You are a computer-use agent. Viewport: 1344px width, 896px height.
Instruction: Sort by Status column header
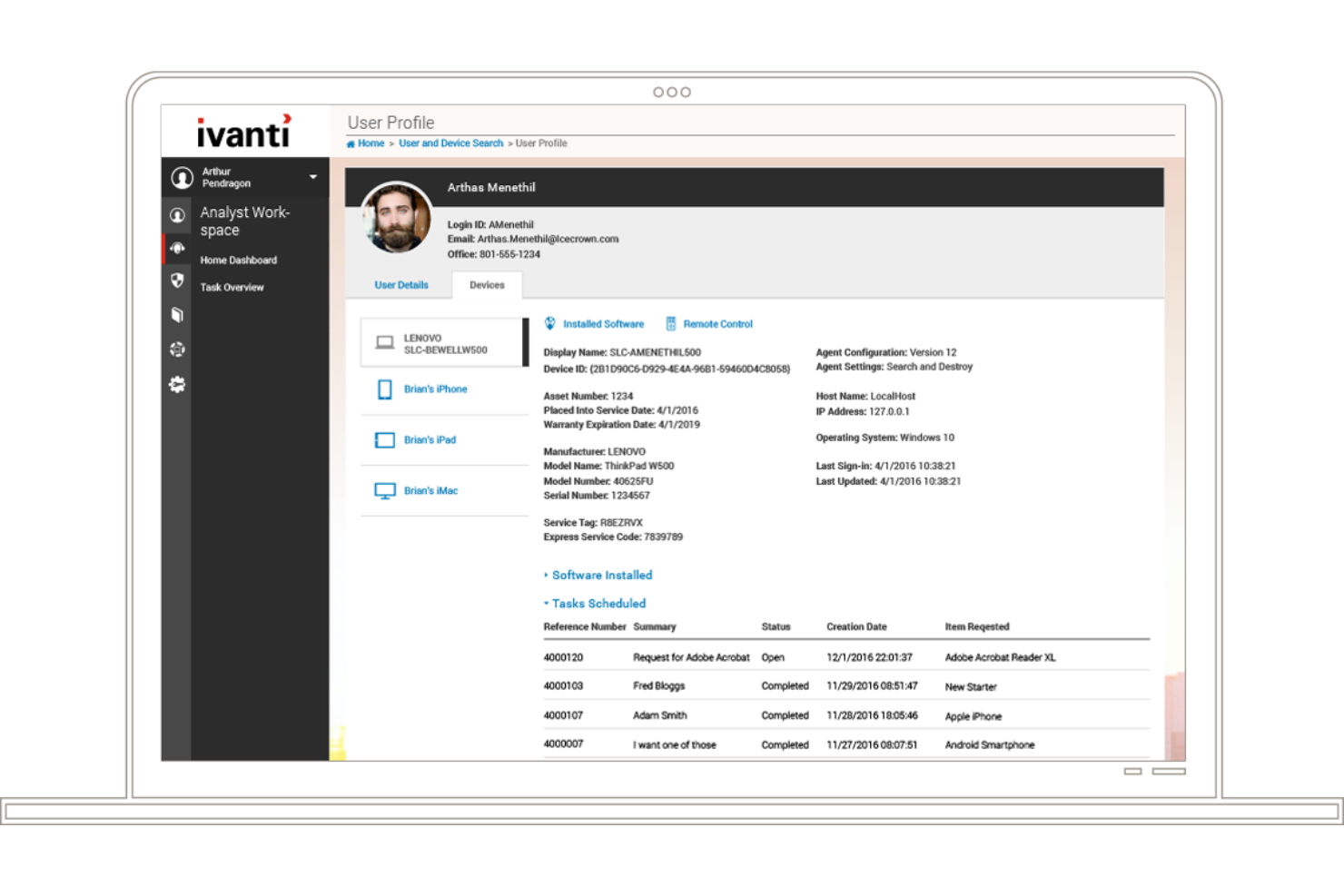(776, 627)
